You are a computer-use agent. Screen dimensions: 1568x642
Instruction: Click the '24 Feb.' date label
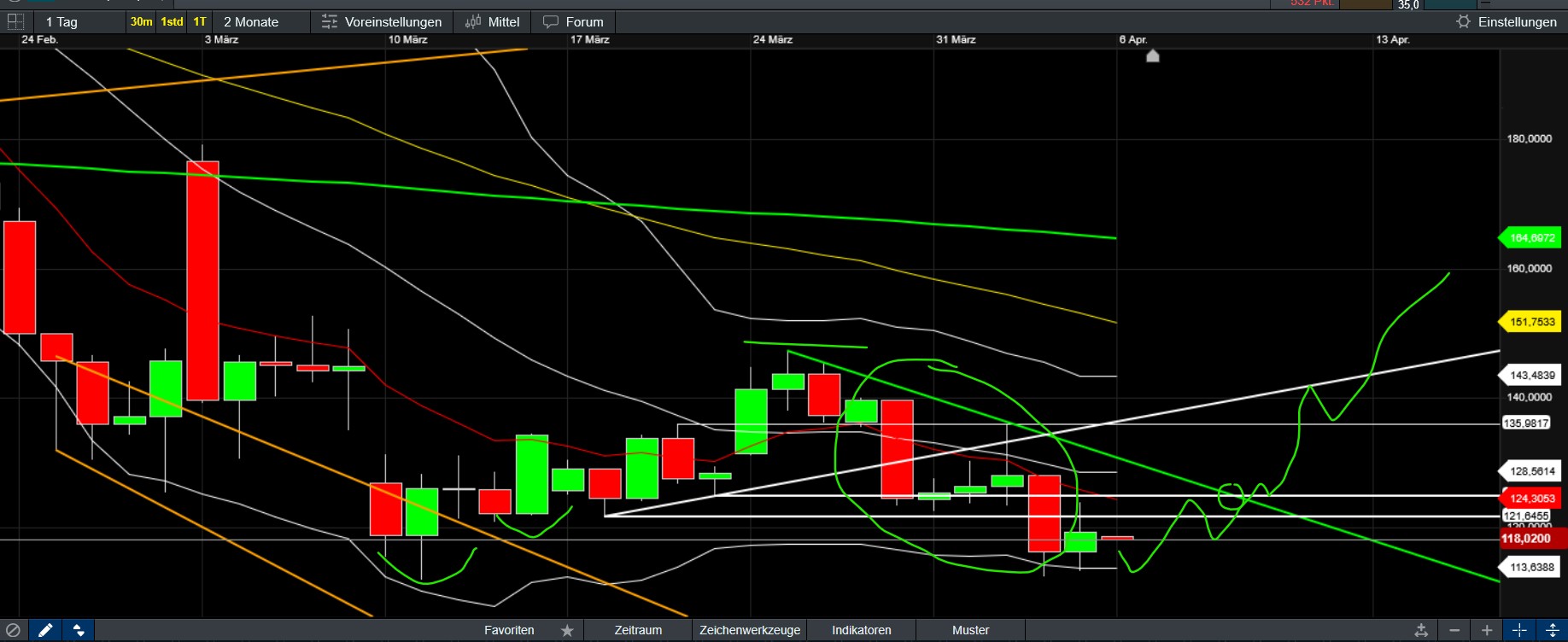(x=39, y=40)
